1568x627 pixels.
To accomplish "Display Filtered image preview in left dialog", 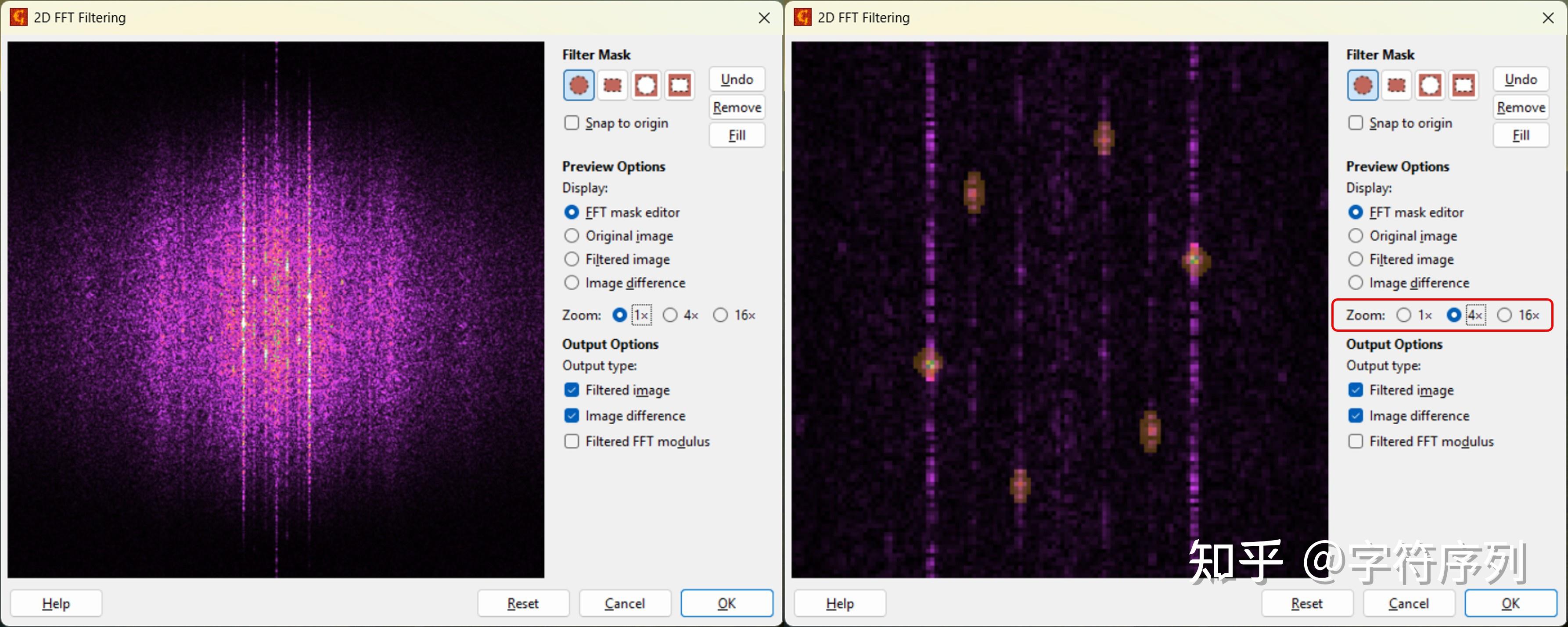I will tap(572, 260).
